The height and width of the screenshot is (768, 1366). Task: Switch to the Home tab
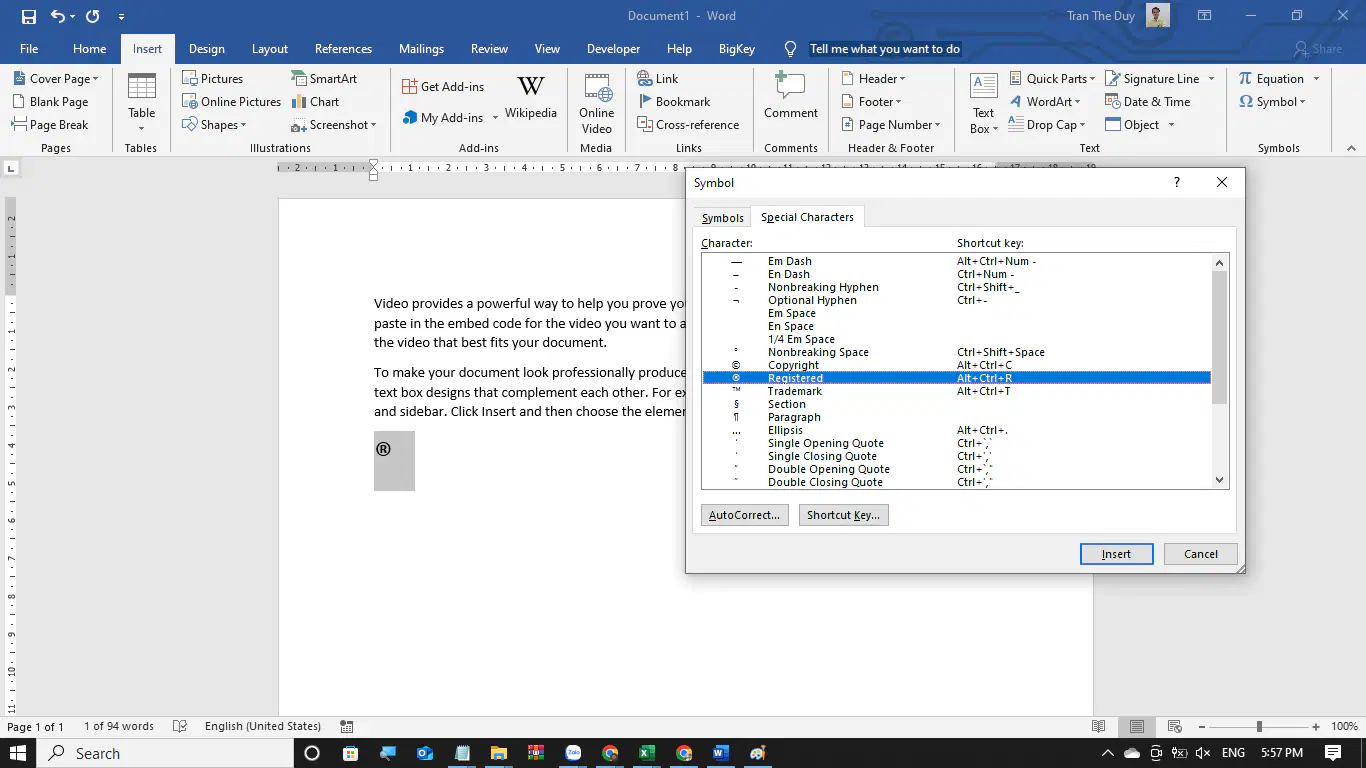[x=89, y=49]
